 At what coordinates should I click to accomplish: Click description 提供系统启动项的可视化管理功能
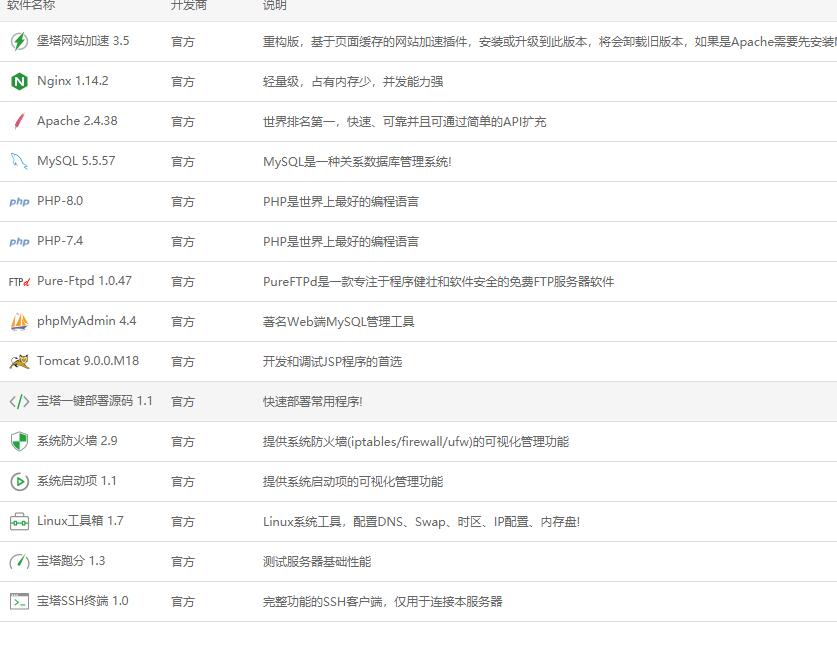pos(353,482)
